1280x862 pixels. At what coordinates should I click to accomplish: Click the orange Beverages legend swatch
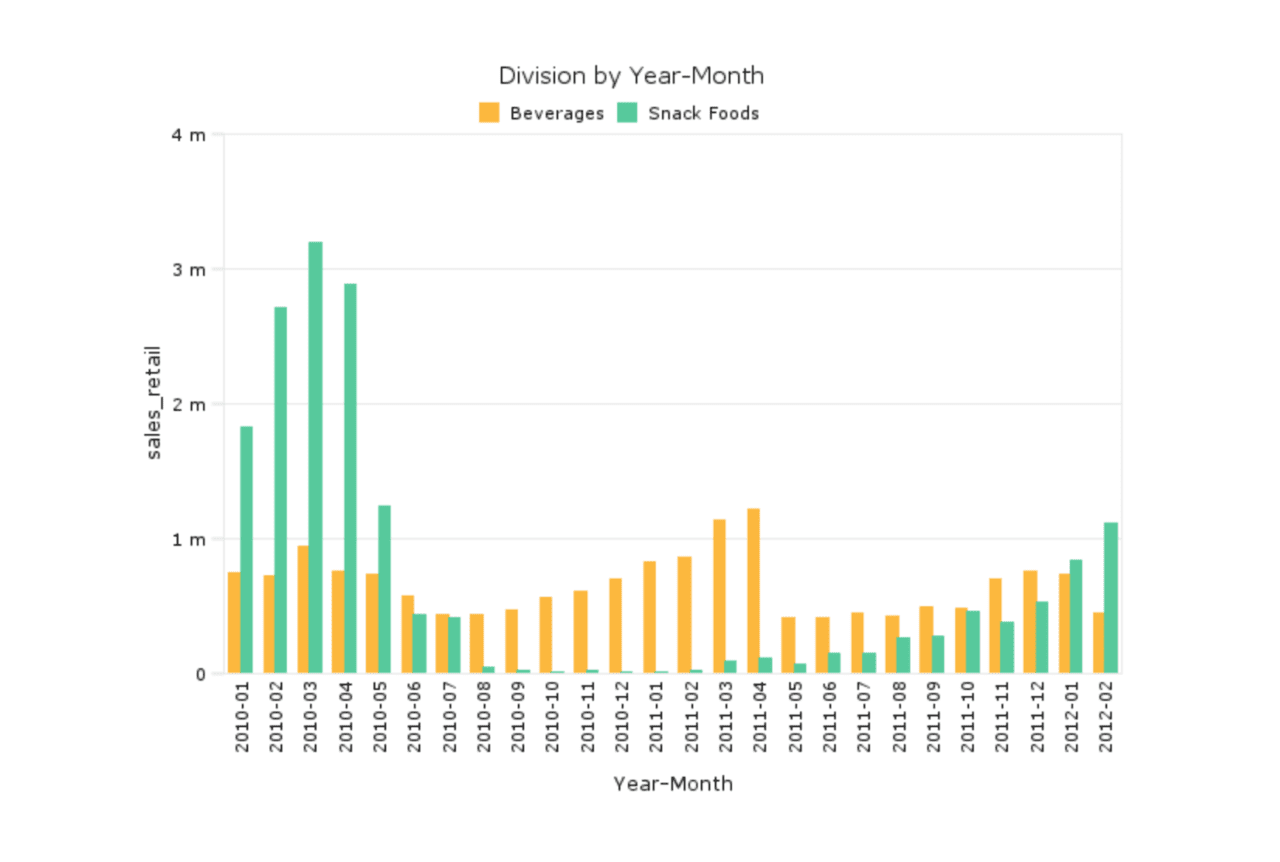click(489, 112)
